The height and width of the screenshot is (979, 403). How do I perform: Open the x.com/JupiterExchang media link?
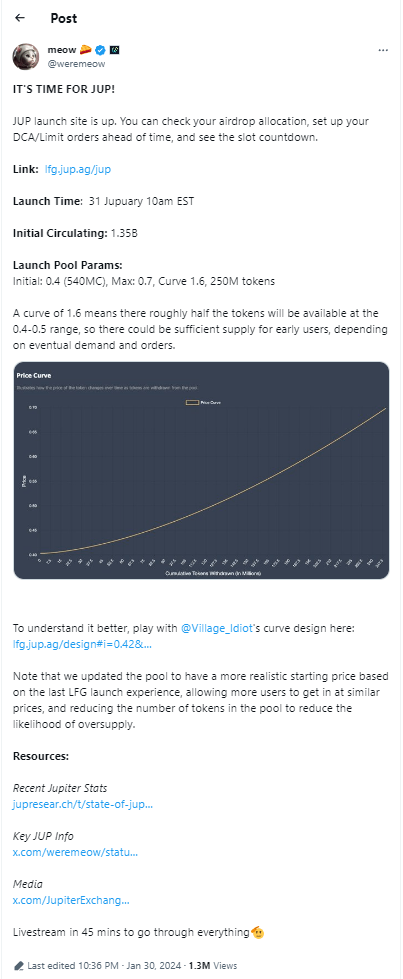click(71, 900)
